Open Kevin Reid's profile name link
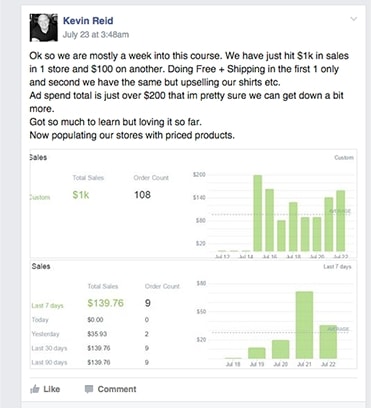This screenshot has width=371, height=408. tap(88, 21)
